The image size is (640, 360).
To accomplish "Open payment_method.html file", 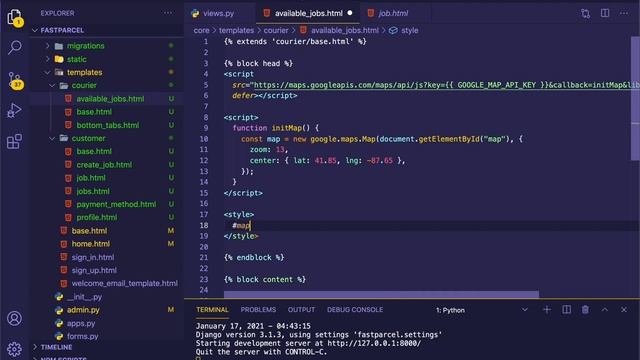I will [x=116, y=204].
